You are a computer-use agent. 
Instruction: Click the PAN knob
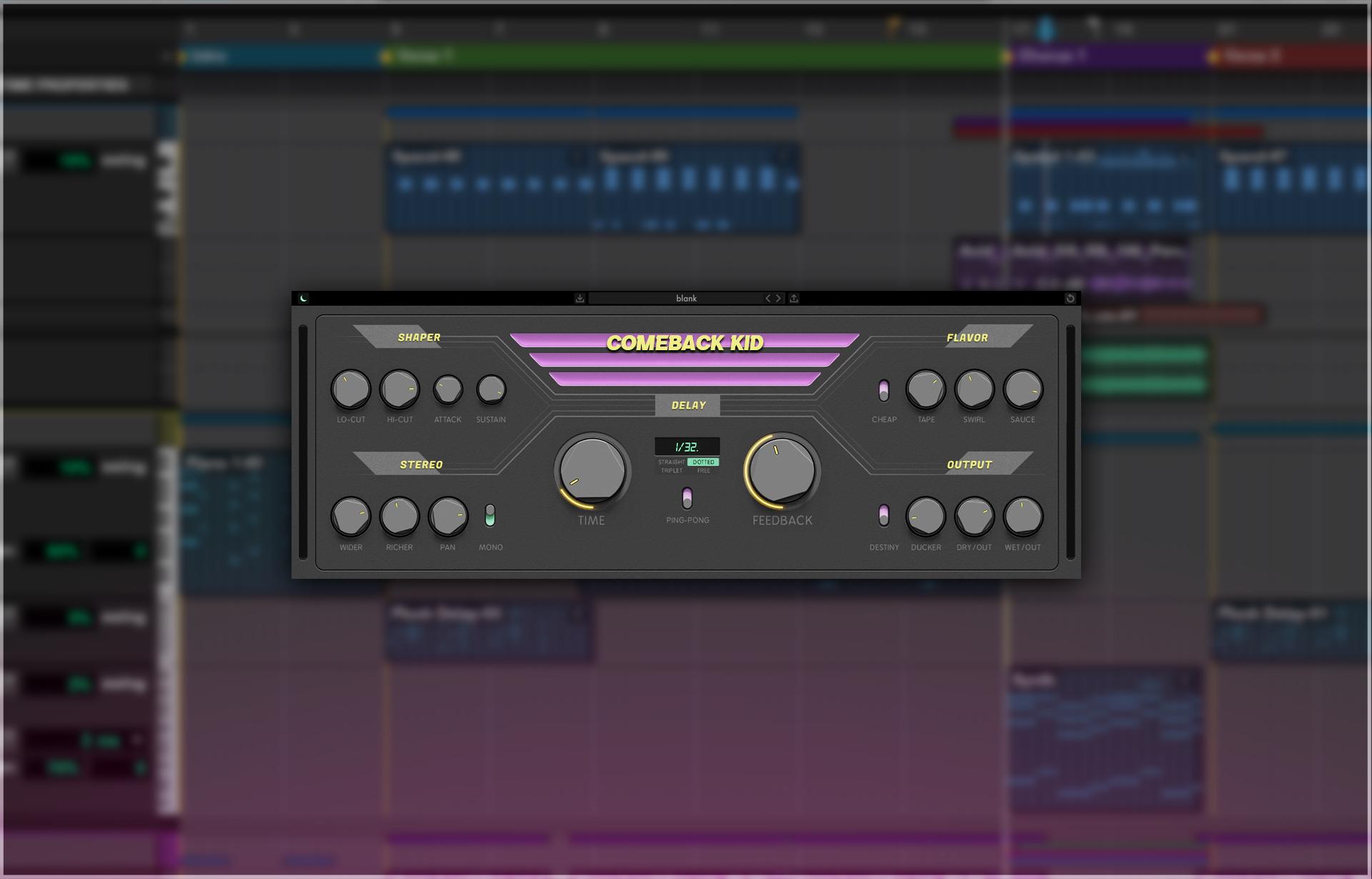click(448, 517)
